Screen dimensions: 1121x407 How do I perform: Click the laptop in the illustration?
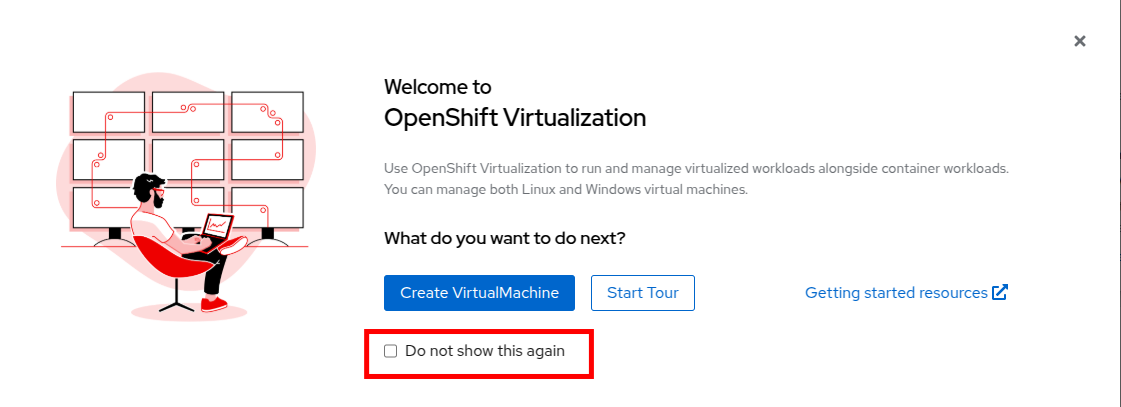click(x=217, y=228)
